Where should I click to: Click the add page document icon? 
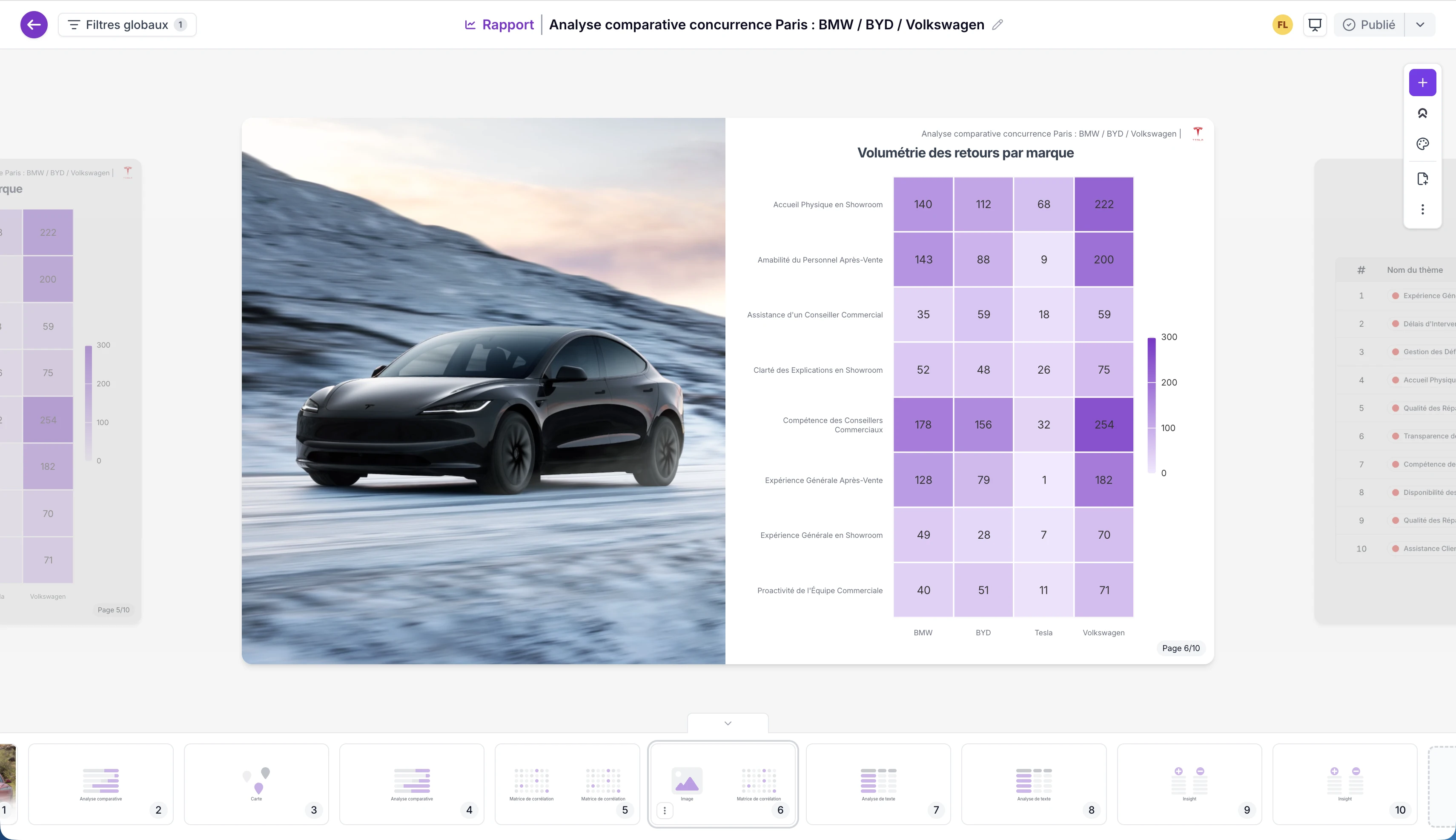pyautogui.click(x=1422, y=179)
